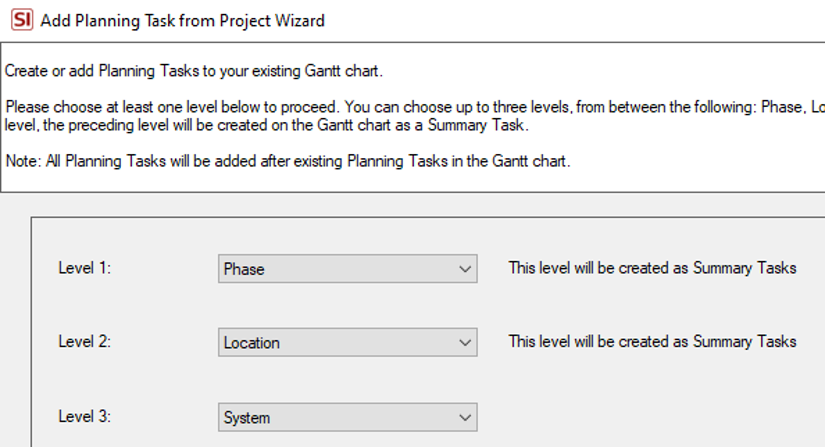Click the 'Please choose at least one level' paragraph

pyautogui.click(x=415, y=116)
